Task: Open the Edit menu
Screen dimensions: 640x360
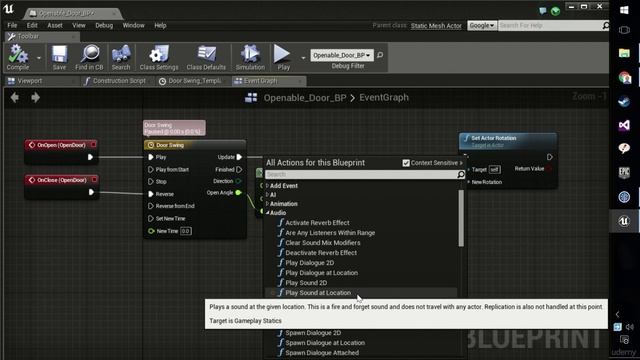Action: pos(32,25)
